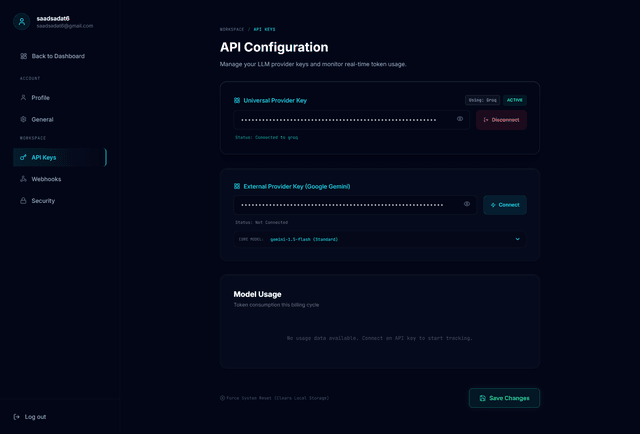Click the API Keys key icon
The width and height of the screenshot is (640, 434).
[x=23, y=157]
